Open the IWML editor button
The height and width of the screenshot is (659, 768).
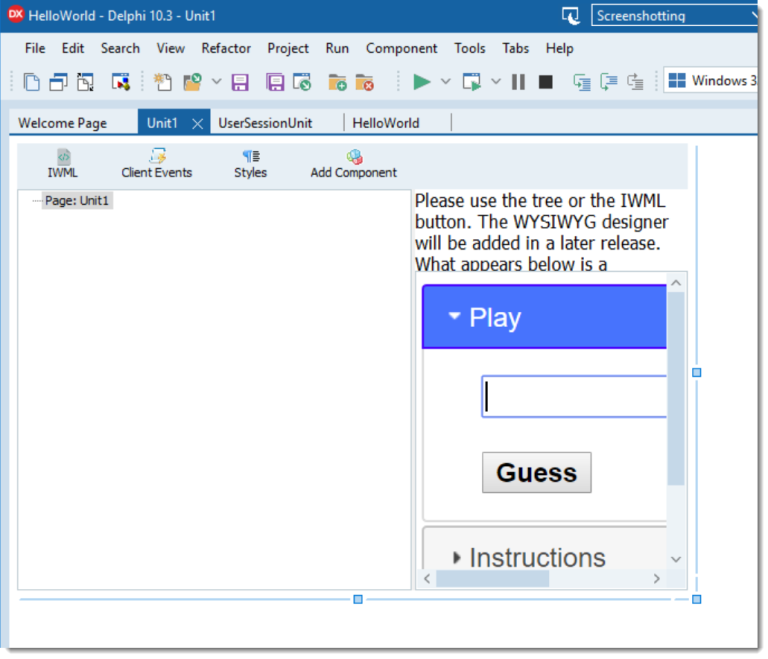(63, 164)
